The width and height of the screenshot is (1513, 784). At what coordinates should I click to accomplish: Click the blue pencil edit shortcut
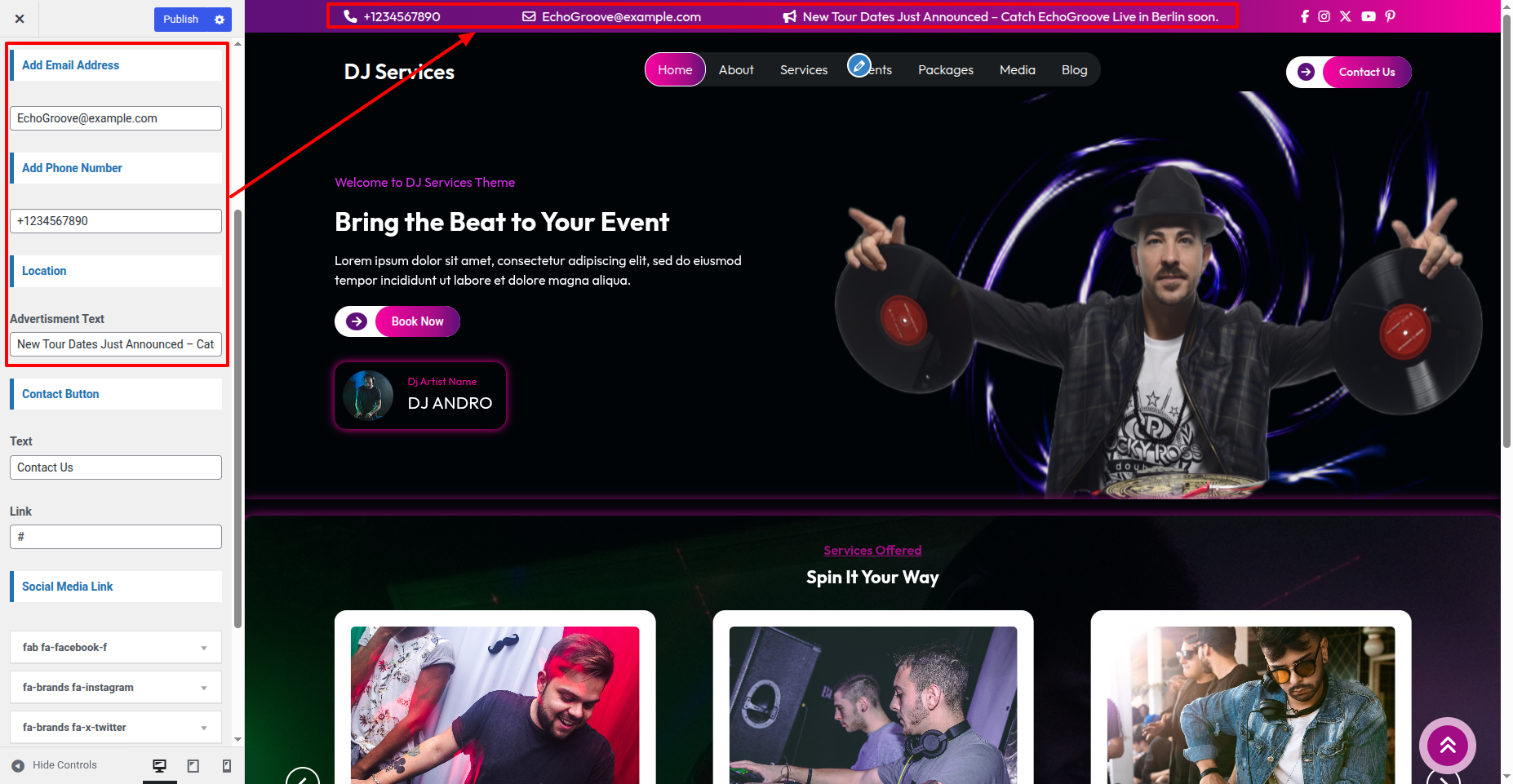859,65
